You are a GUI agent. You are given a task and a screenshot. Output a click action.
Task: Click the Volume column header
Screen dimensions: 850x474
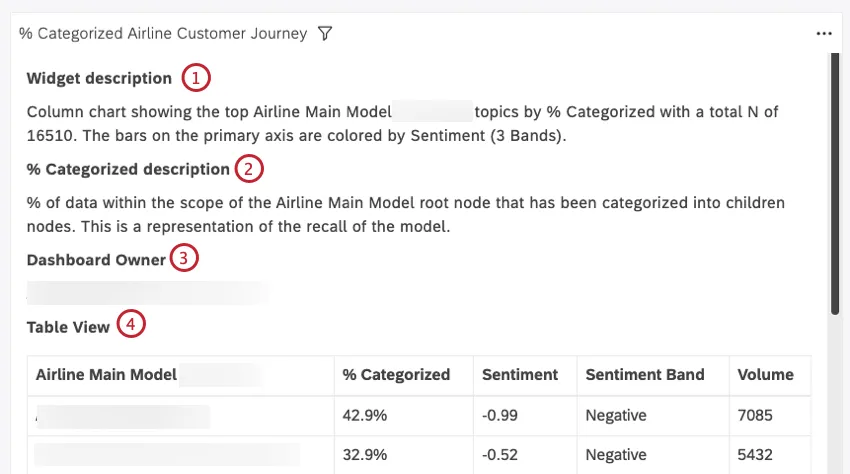coord(765,375)
